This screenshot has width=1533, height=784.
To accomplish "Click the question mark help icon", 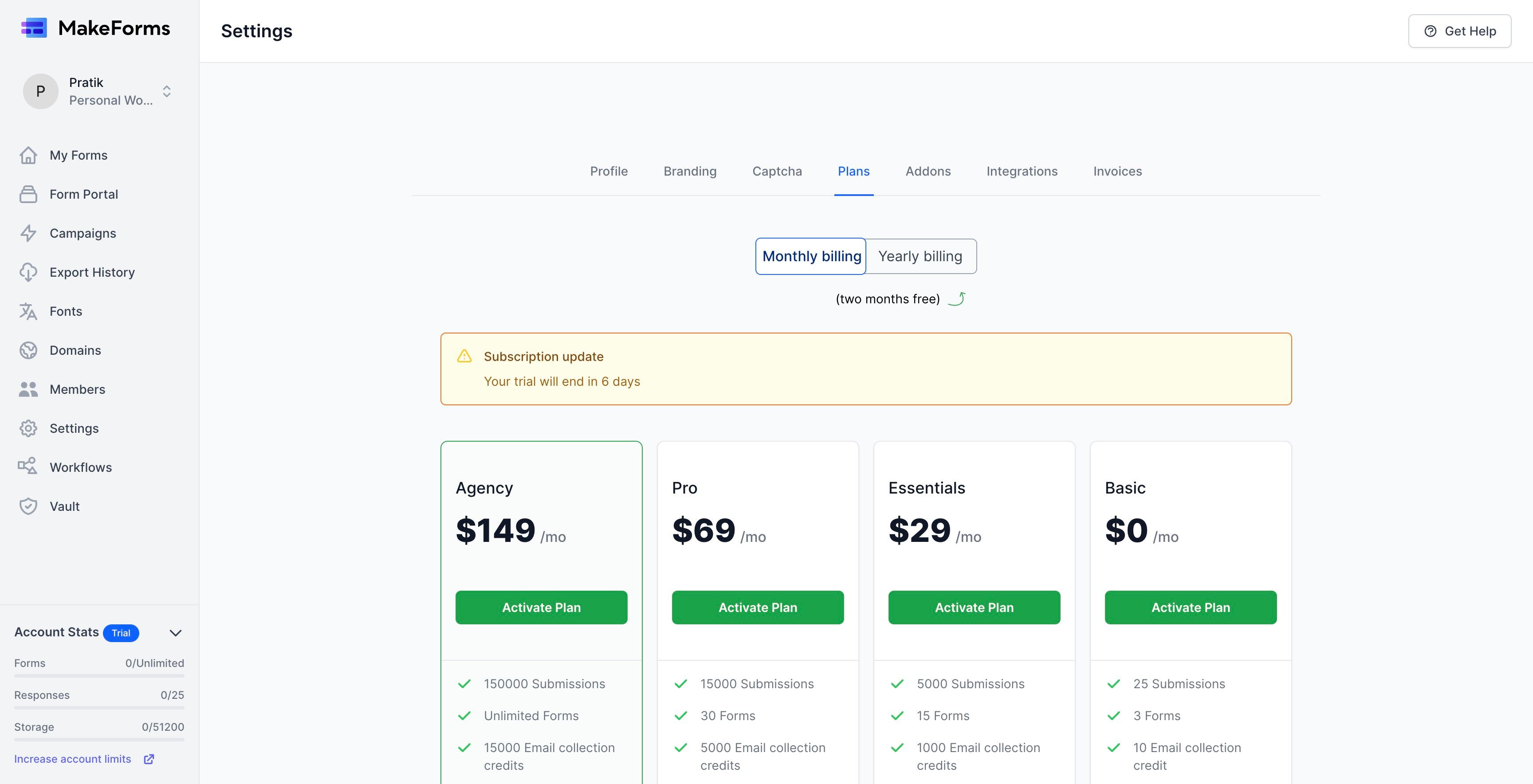I will coord(1430,31).
